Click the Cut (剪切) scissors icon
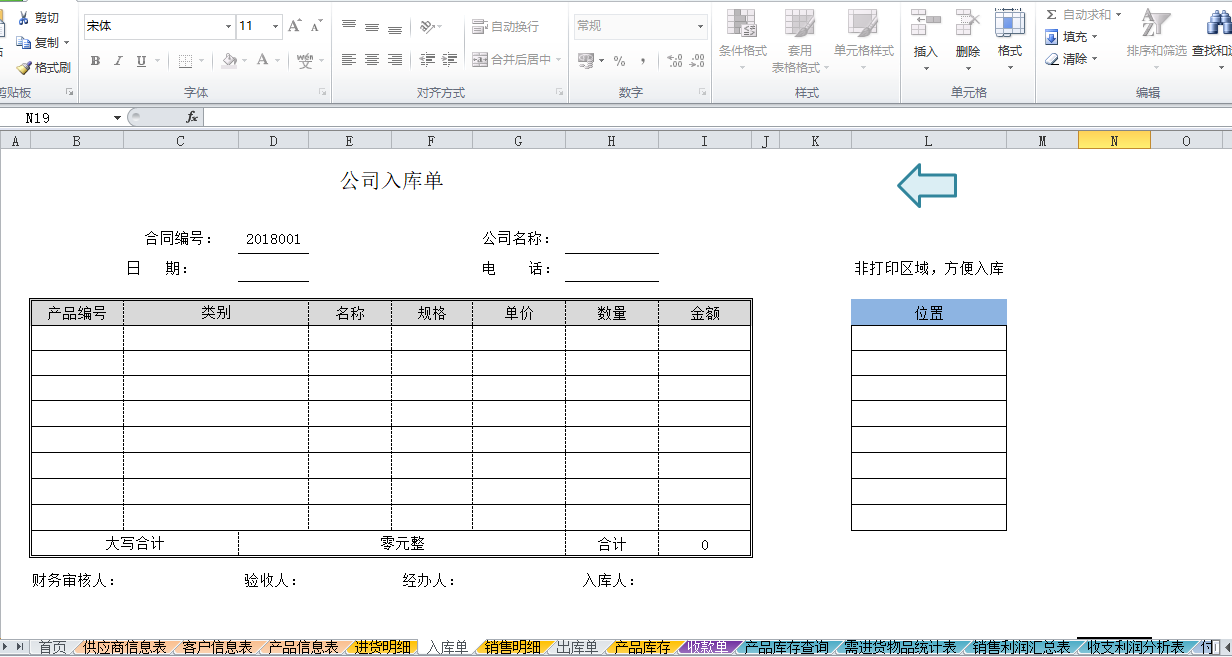This screenshot has width=1232, height=657. tap(23, 18)
